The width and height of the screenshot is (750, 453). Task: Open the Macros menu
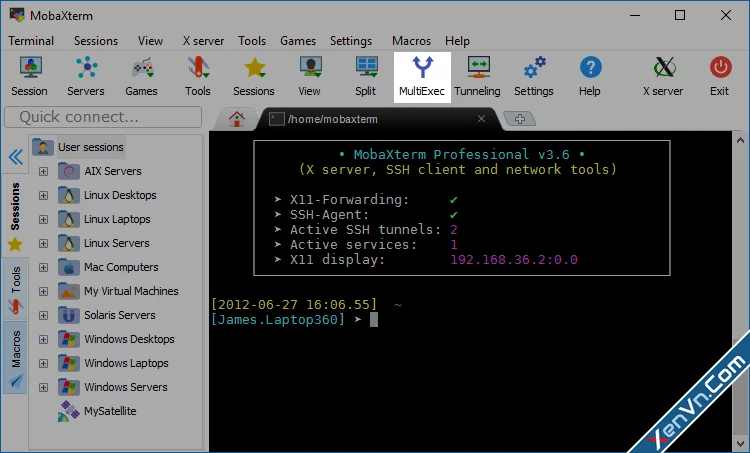(411, 41)
